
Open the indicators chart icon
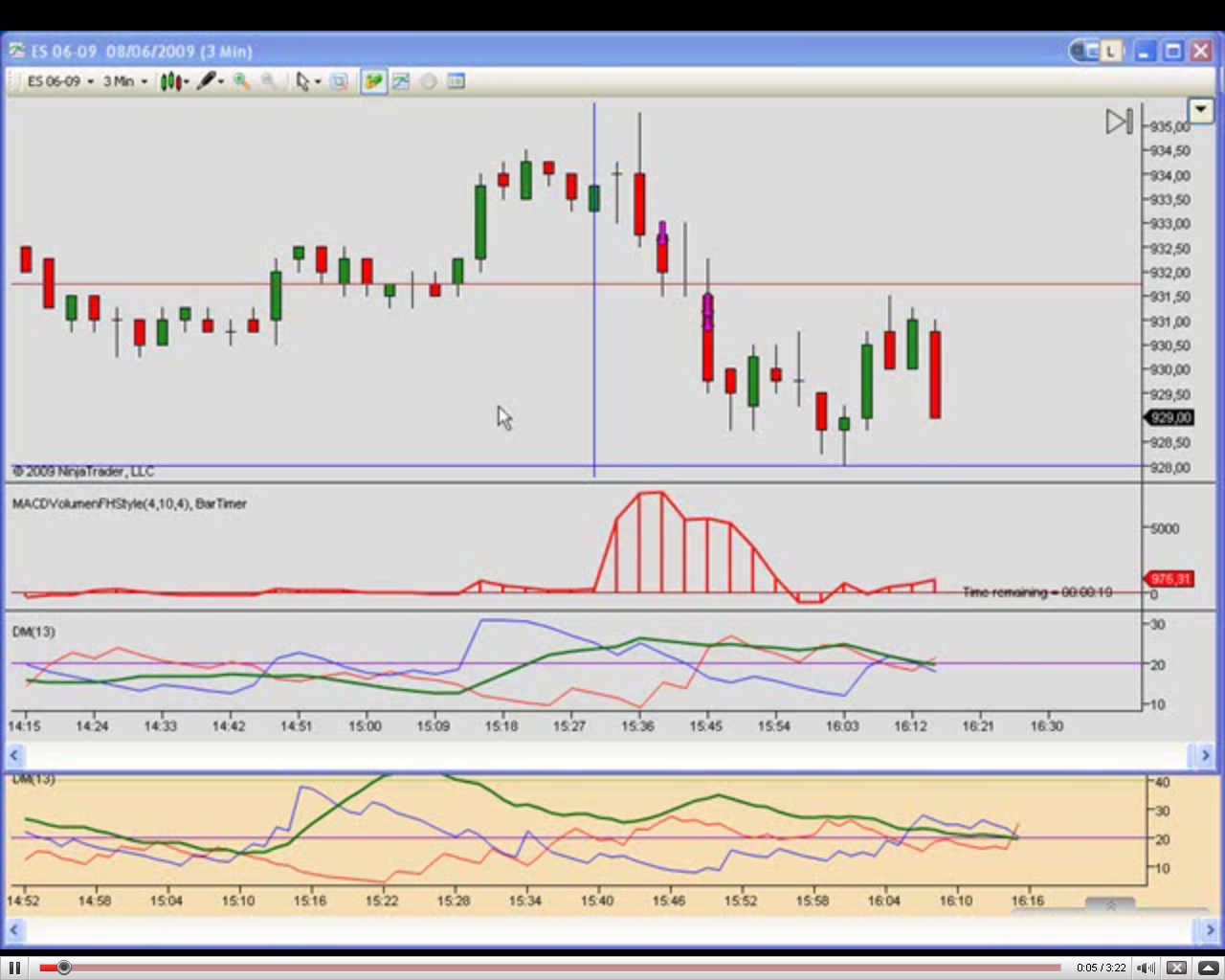coord(401,81)
